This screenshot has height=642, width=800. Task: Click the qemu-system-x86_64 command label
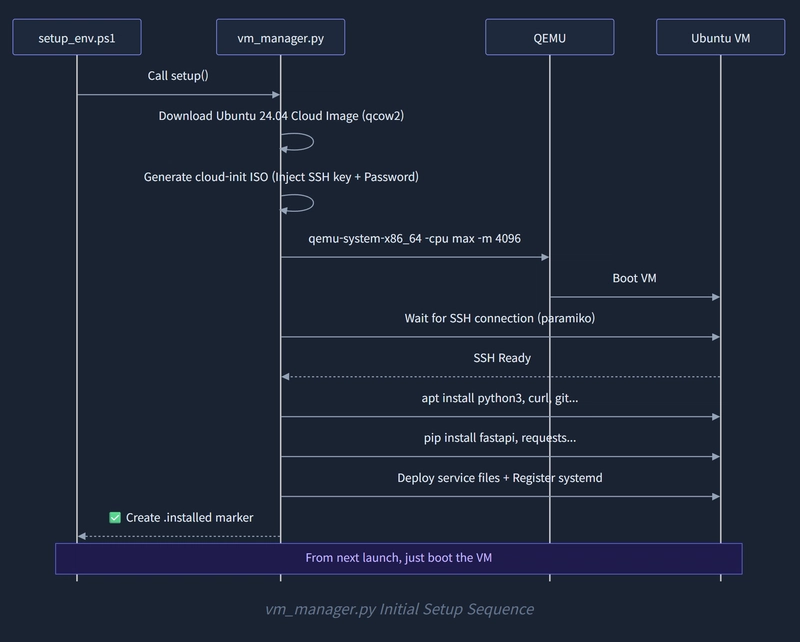pyautogui.click(x=414, y=238)
